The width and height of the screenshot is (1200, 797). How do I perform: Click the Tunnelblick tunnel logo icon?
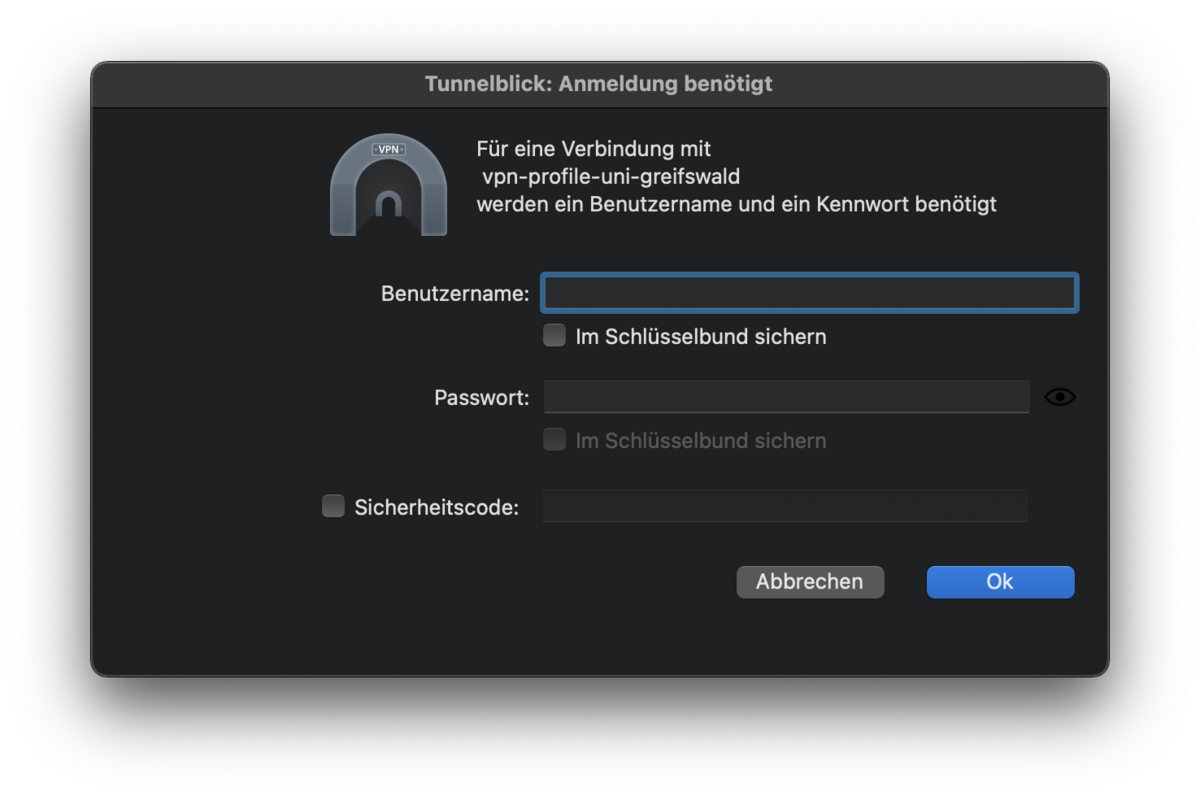(x=388, y=190)
